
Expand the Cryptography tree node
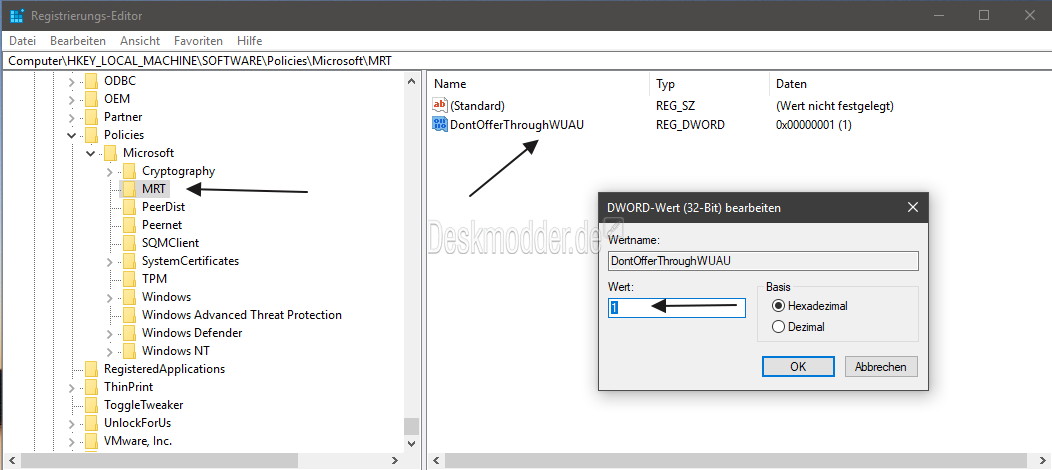pyautogui.click(x=110, y=172)
